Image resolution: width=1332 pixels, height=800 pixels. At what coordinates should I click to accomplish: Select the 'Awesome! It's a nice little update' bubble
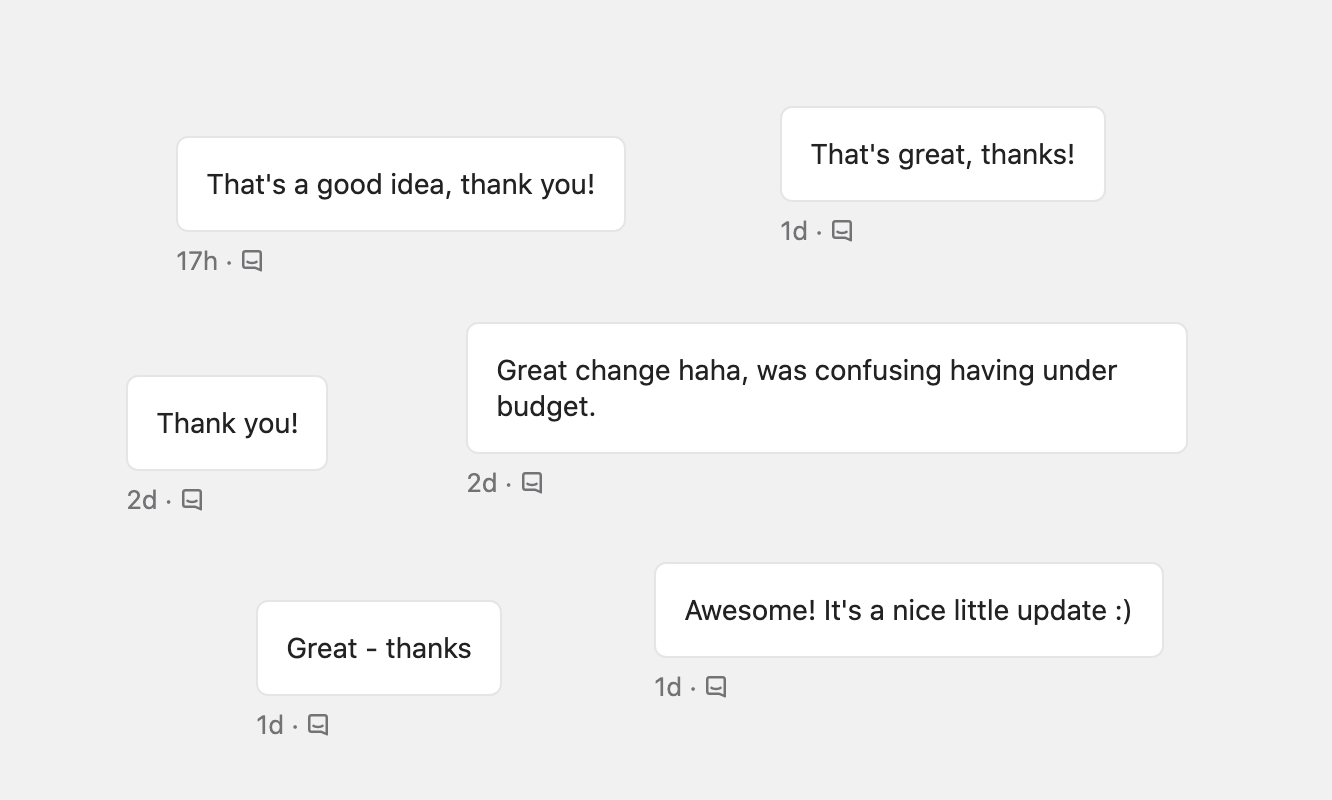point(909,610)
